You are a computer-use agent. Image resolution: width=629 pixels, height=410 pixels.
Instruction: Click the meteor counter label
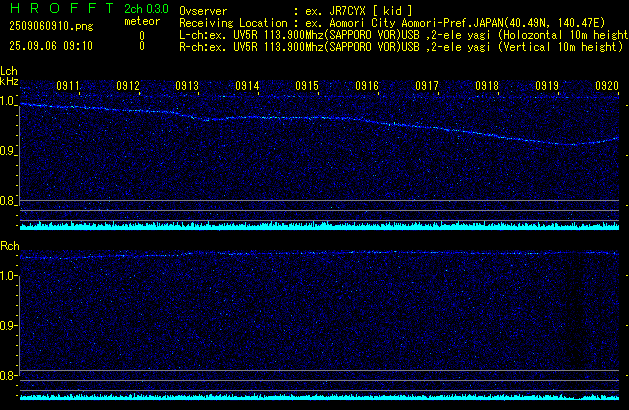click(x=142, y=21)
